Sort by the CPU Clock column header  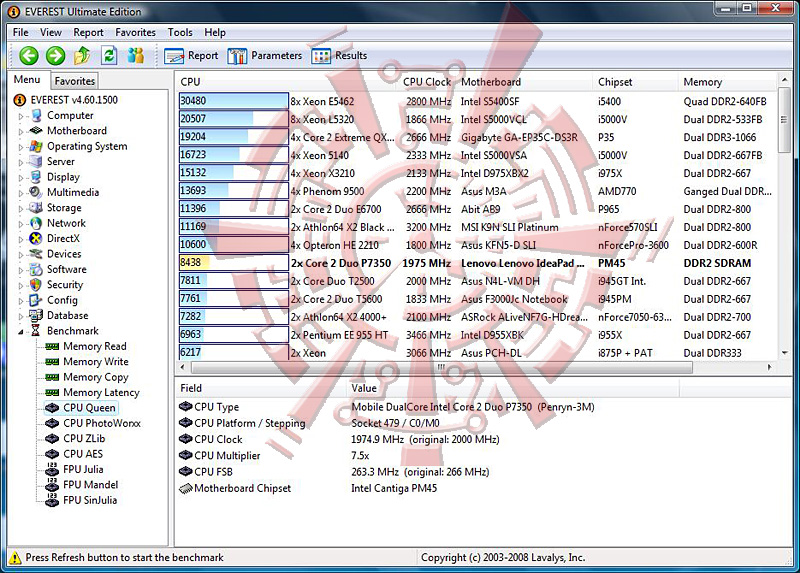(x=427, y=82)
